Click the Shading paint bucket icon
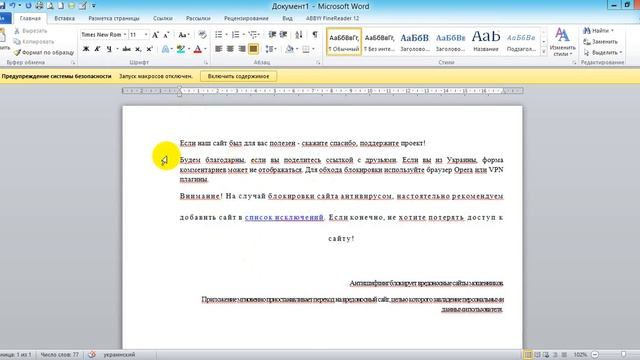This screenshot has width=640, height=360. [289, 49]
